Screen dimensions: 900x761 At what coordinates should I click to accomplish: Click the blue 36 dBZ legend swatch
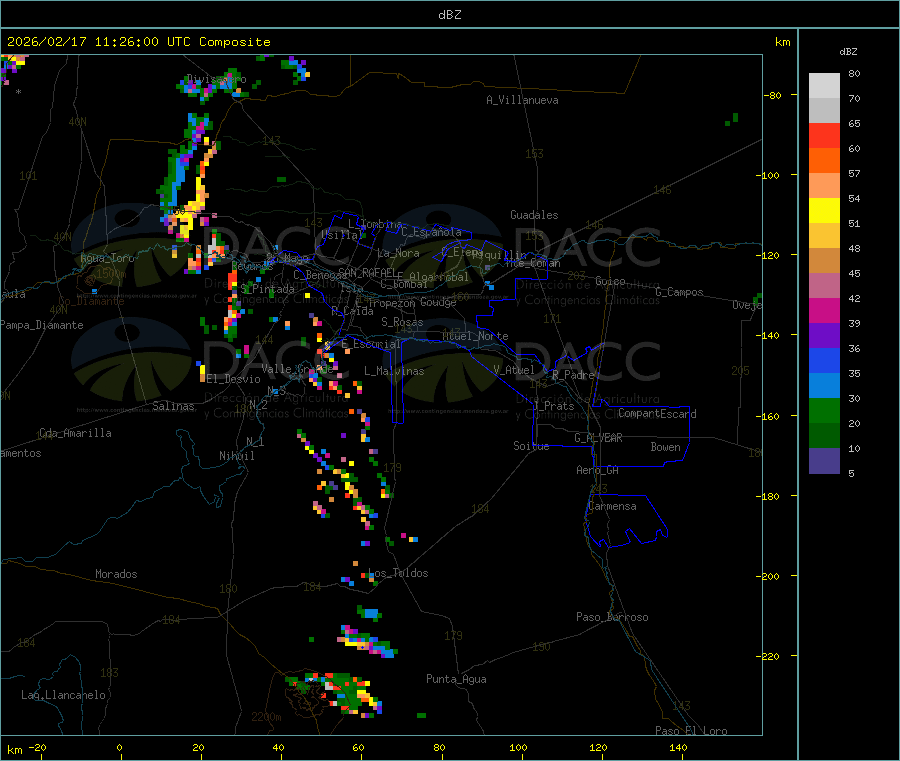824,360
